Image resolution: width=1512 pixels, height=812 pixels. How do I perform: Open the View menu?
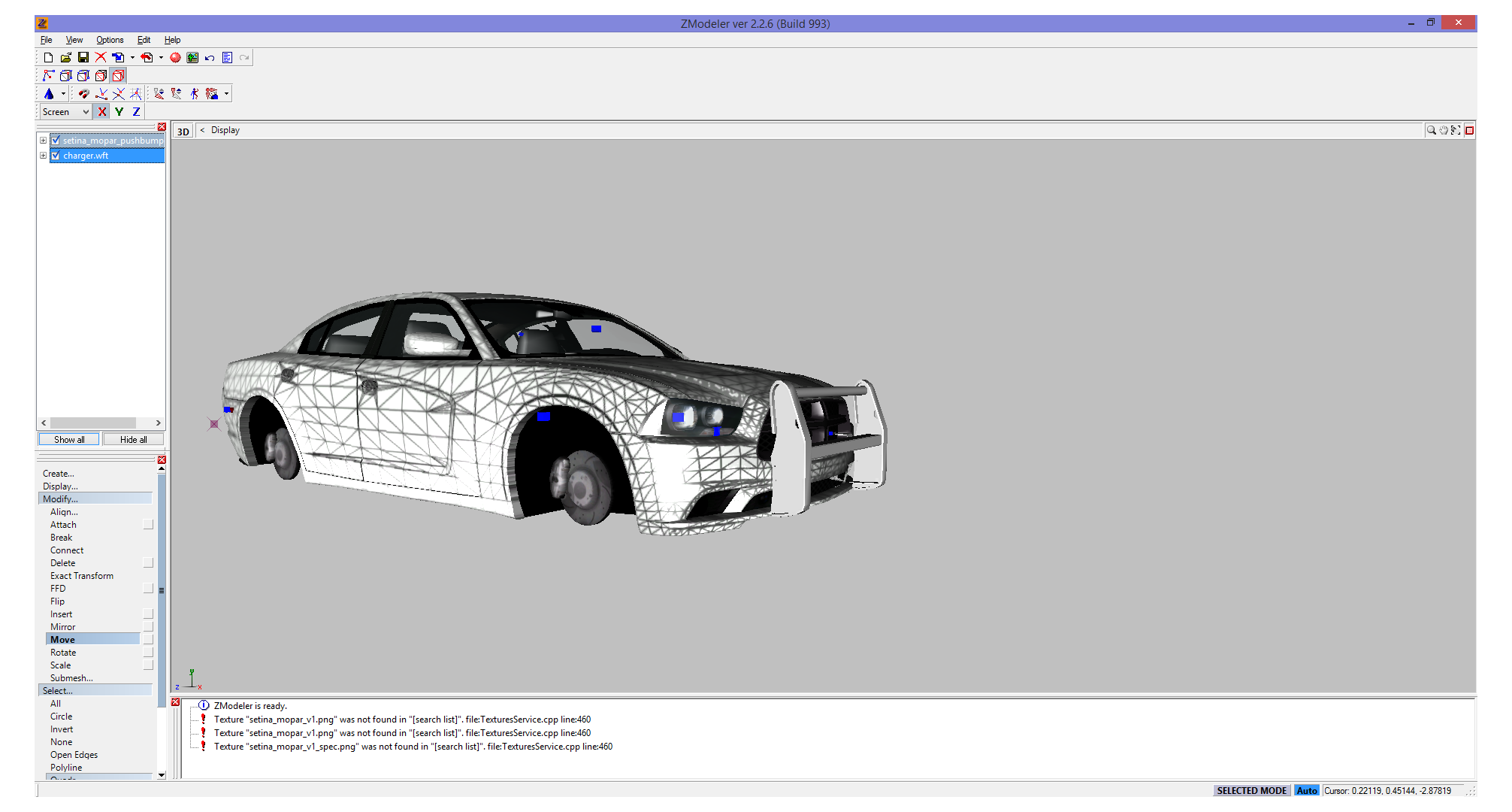[x=74, y=40]
